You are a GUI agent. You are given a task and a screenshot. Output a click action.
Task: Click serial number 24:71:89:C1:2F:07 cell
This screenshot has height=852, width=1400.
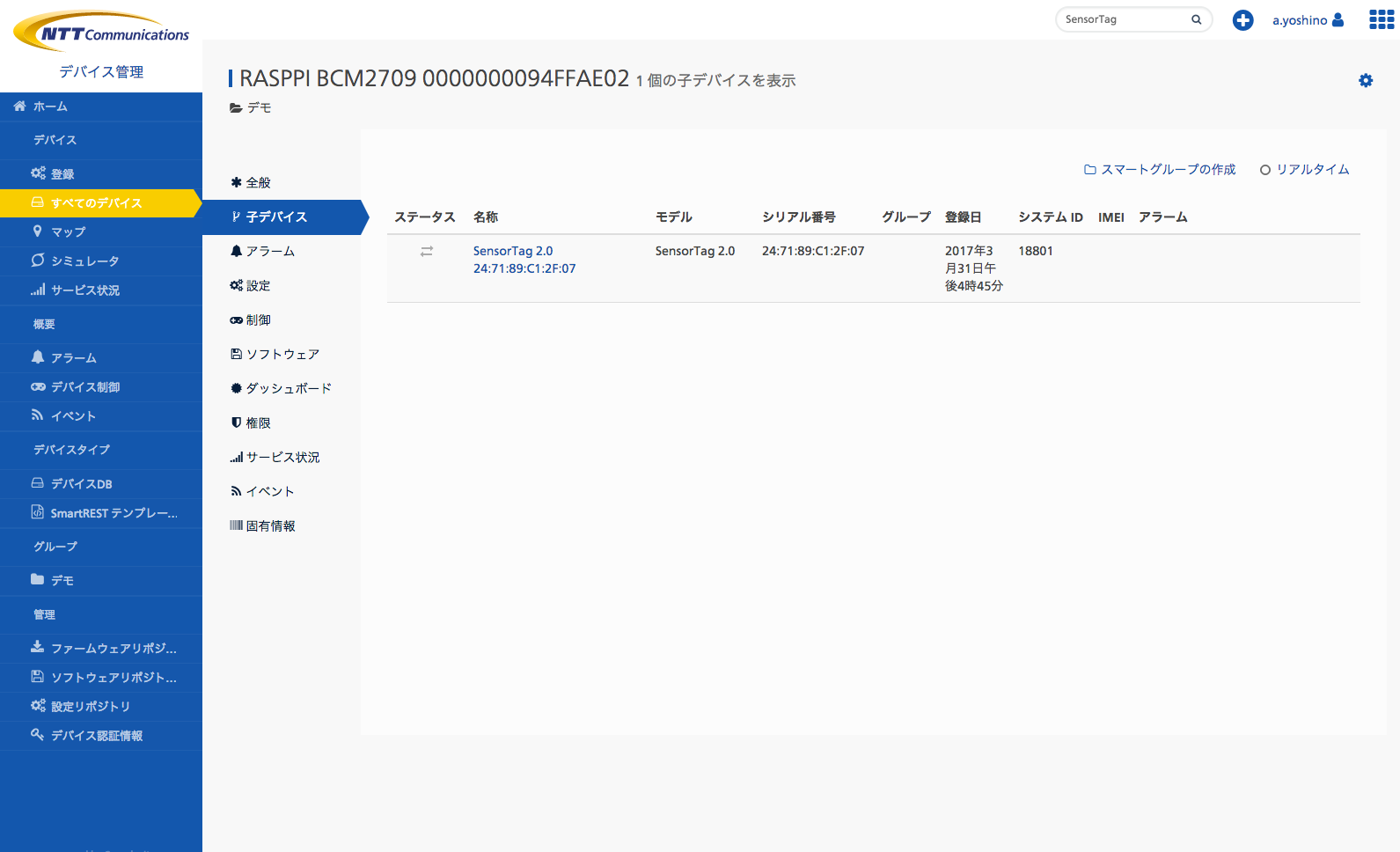click(x=813, y=251)
